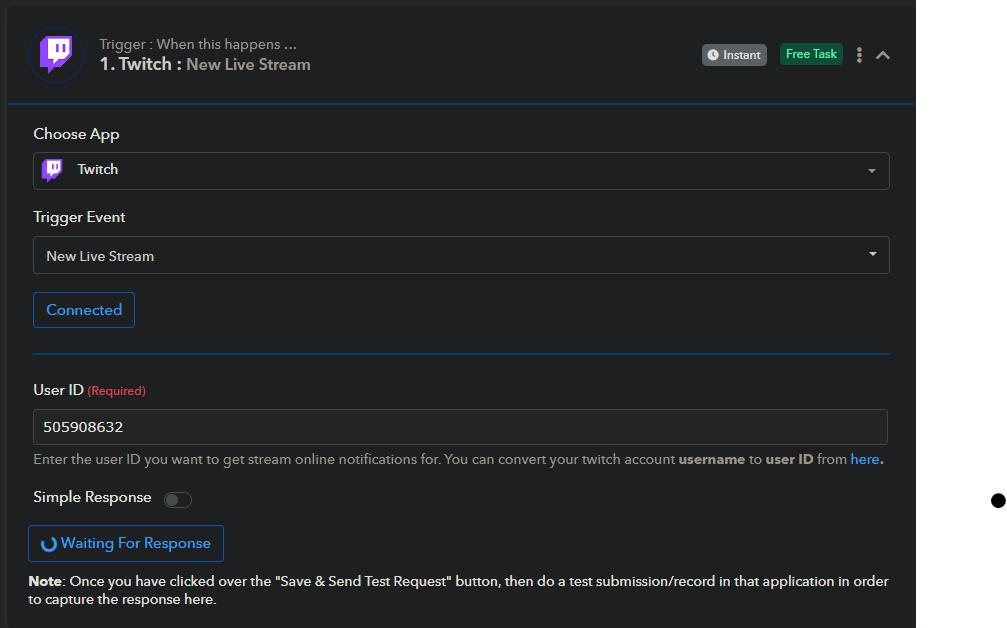This screenshot has height=628, width=1007.
Task: Collapse the trigger step with the chevron
Action: click(x=883, y=55)
